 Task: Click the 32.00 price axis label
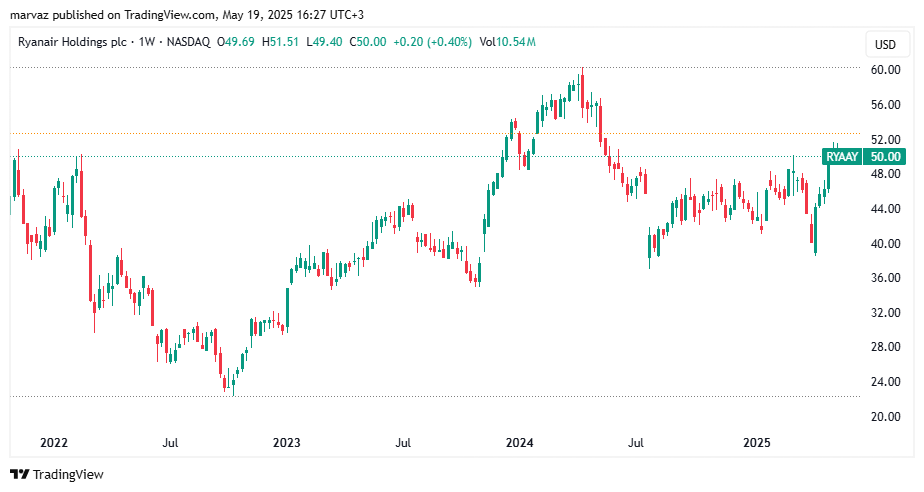click(886, 313)
